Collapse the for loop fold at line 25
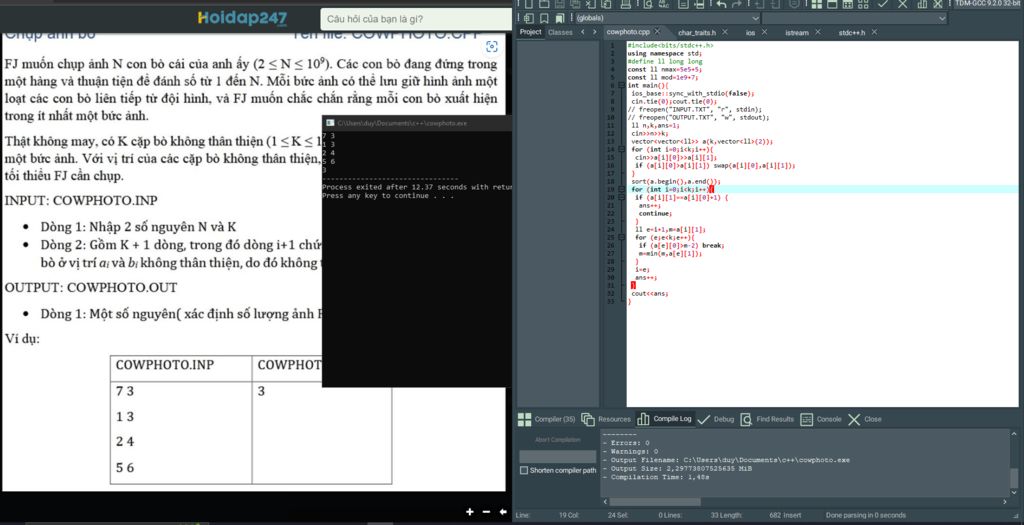Viewport: 1024px width, 525px height. (622, 238)
